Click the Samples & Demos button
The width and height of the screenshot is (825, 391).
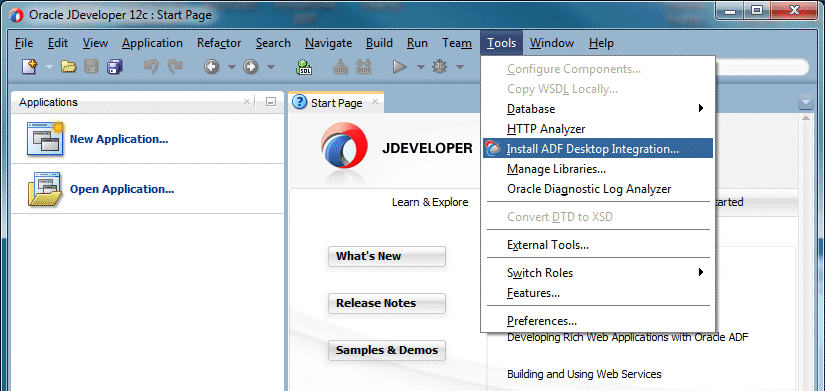point(387,350)
